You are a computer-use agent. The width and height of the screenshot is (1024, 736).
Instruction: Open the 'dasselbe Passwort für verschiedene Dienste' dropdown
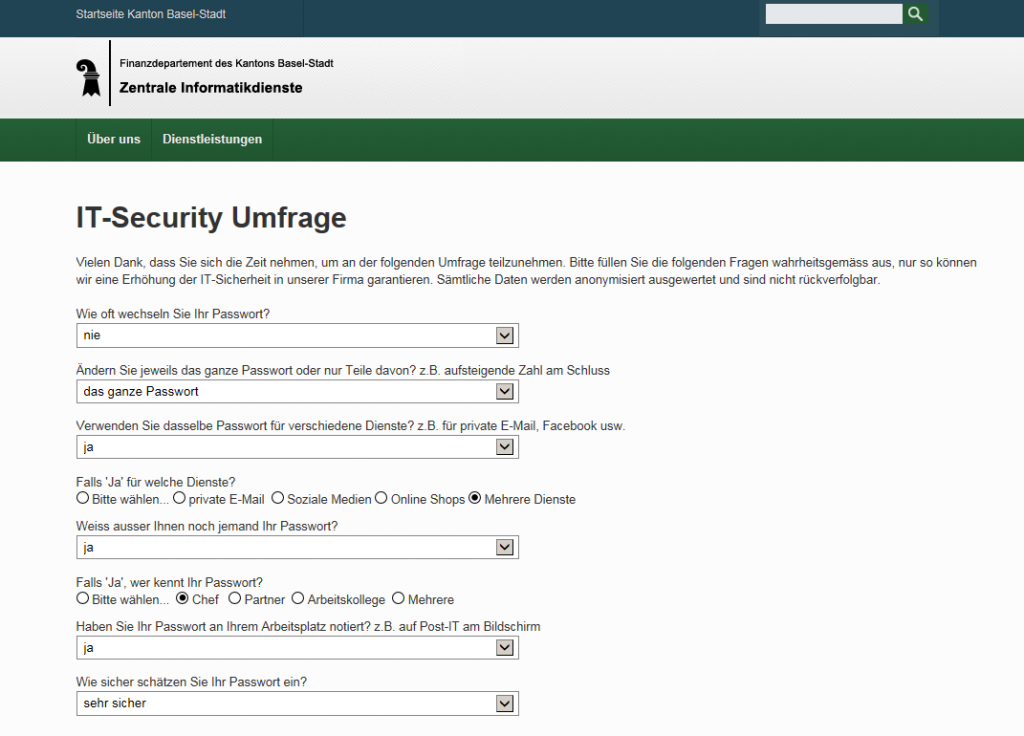(x=297, y=447)
